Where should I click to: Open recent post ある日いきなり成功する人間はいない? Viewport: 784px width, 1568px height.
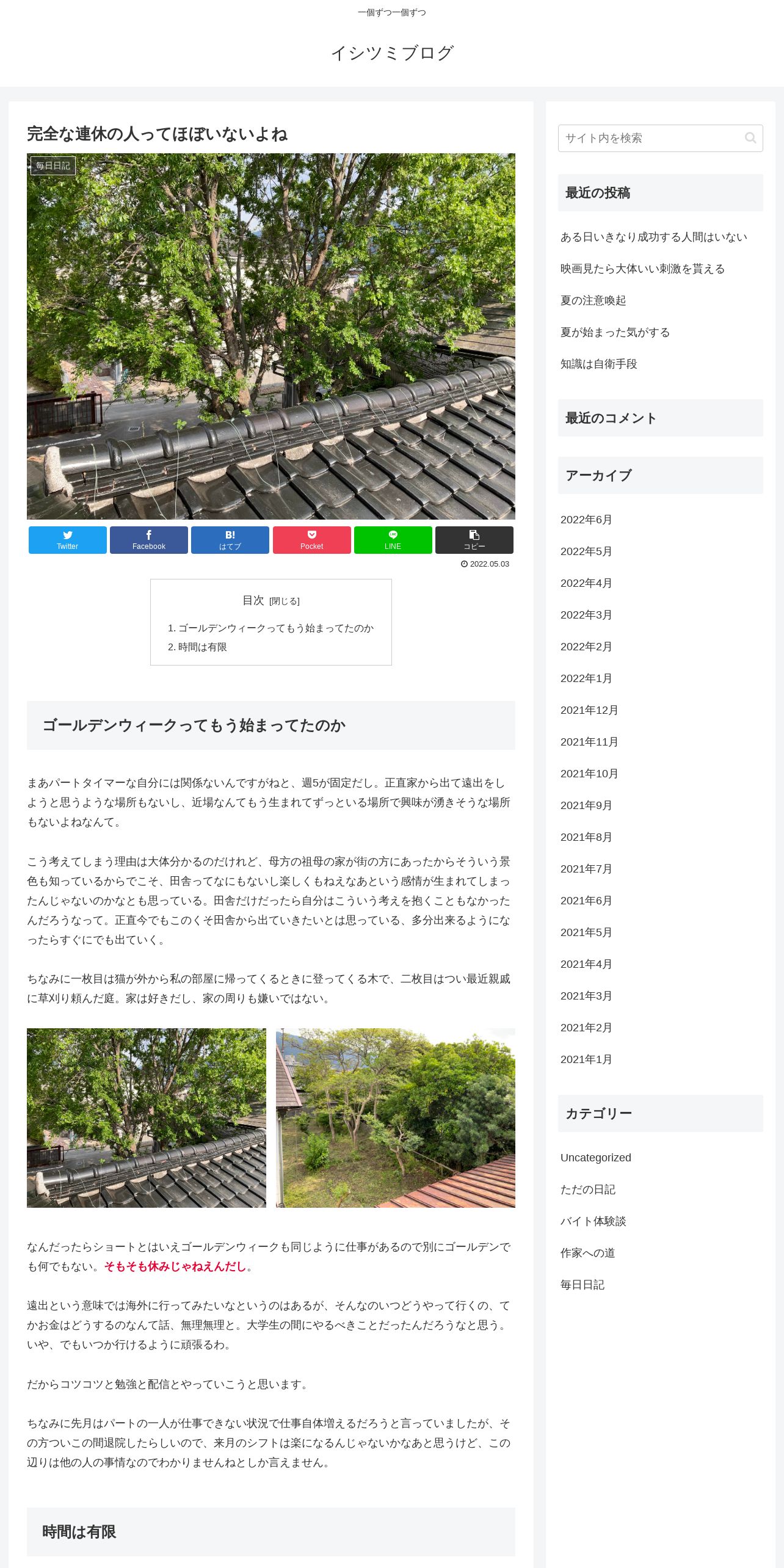click(654, 237)
